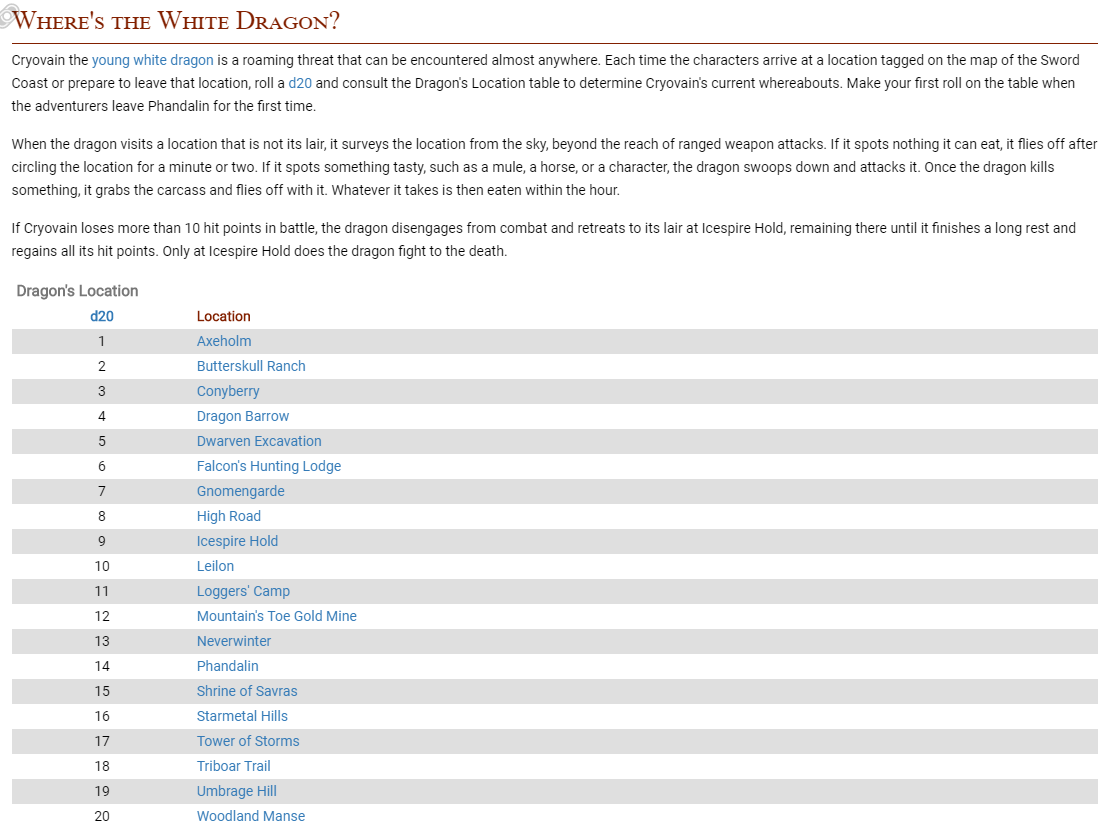Select the d20 value 16 cell

pos(102,716)
